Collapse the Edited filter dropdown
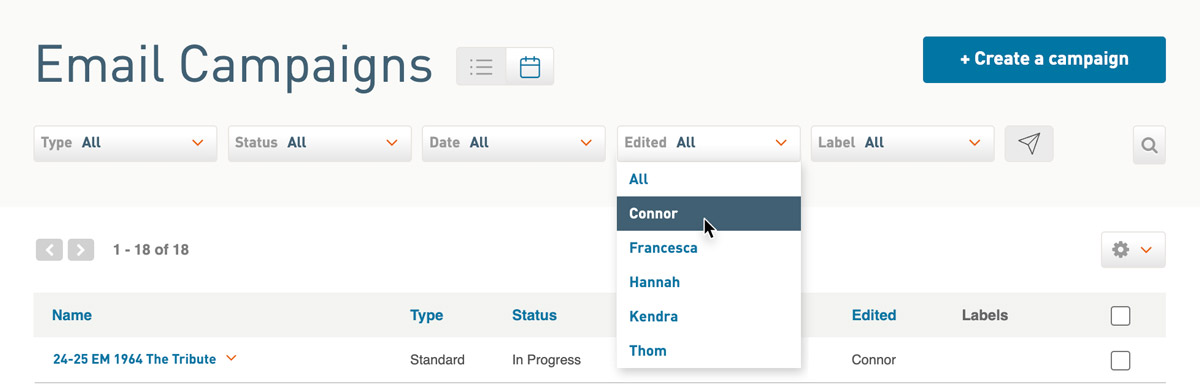Image resolution: width=1200 pixels, height=391 pixels. pos(708,143)
